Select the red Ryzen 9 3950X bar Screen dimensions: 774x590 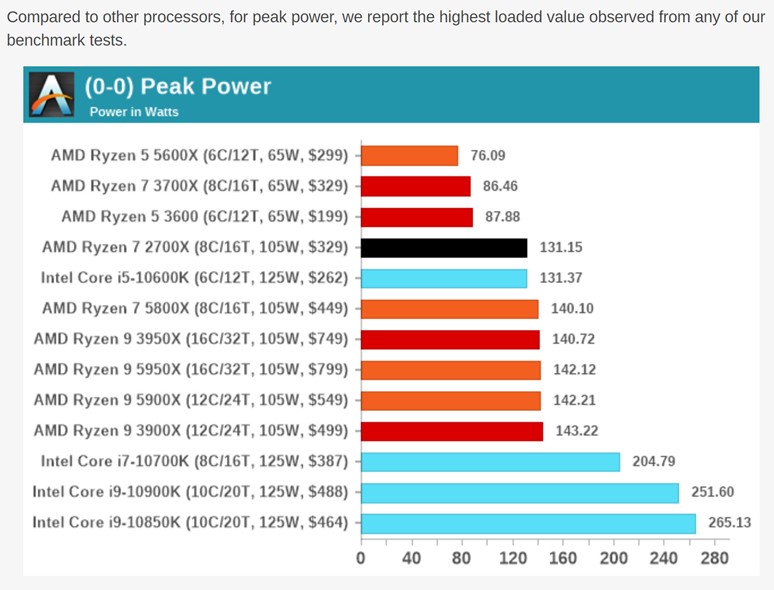(449, 339)
